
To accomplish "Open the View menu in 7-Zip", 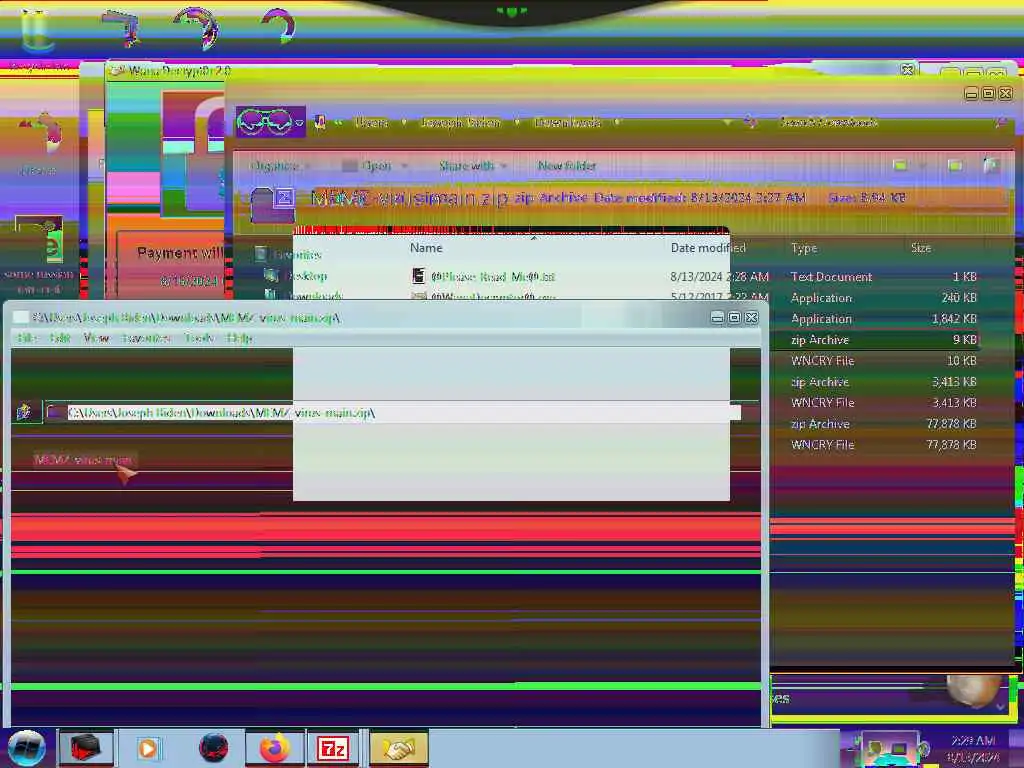I will [x=96, y=338].
